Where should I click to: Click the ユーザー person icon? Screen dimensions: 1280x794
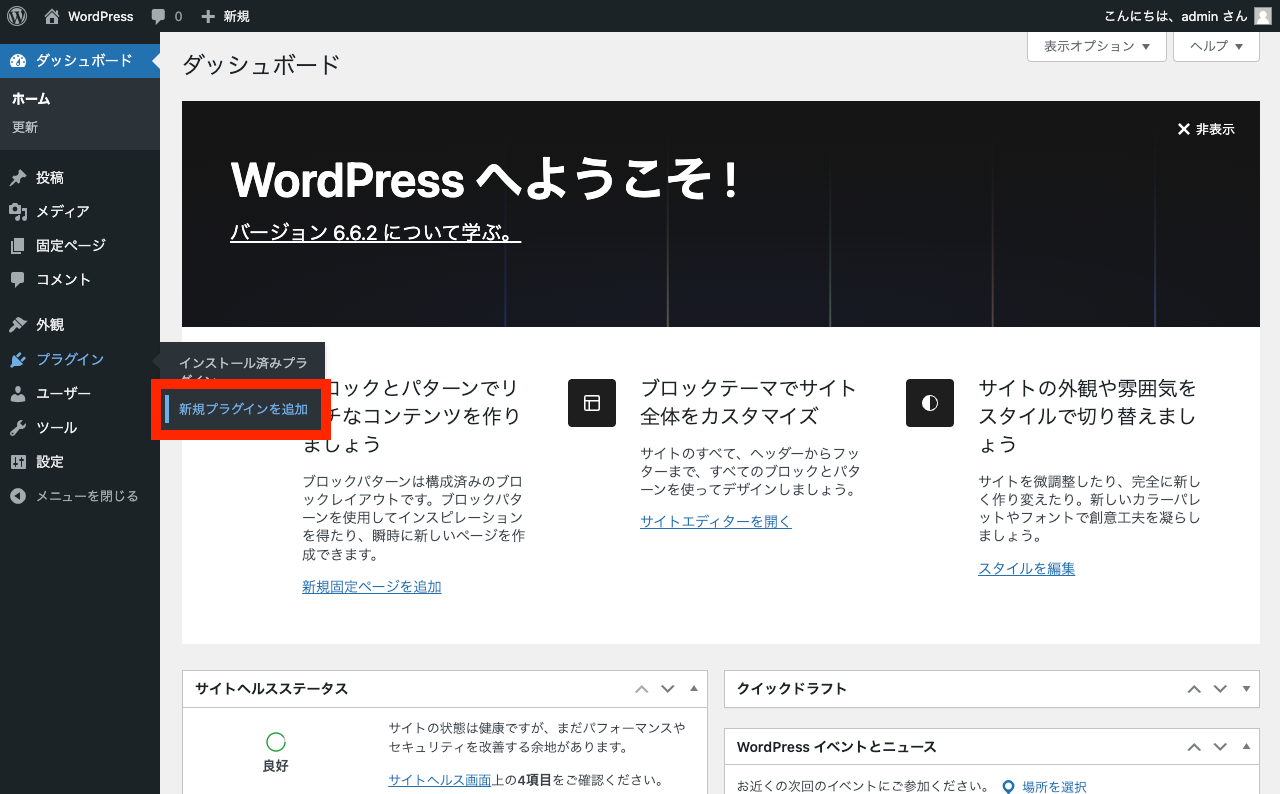pos(18,394)
